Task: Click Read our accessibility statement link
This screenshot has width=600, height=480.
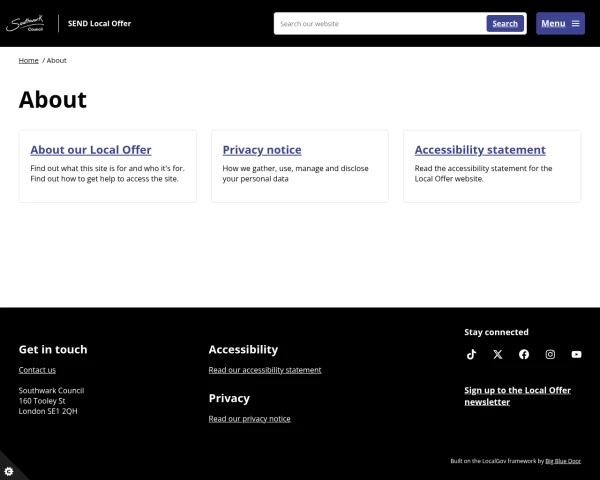Action: pos(265,370)
